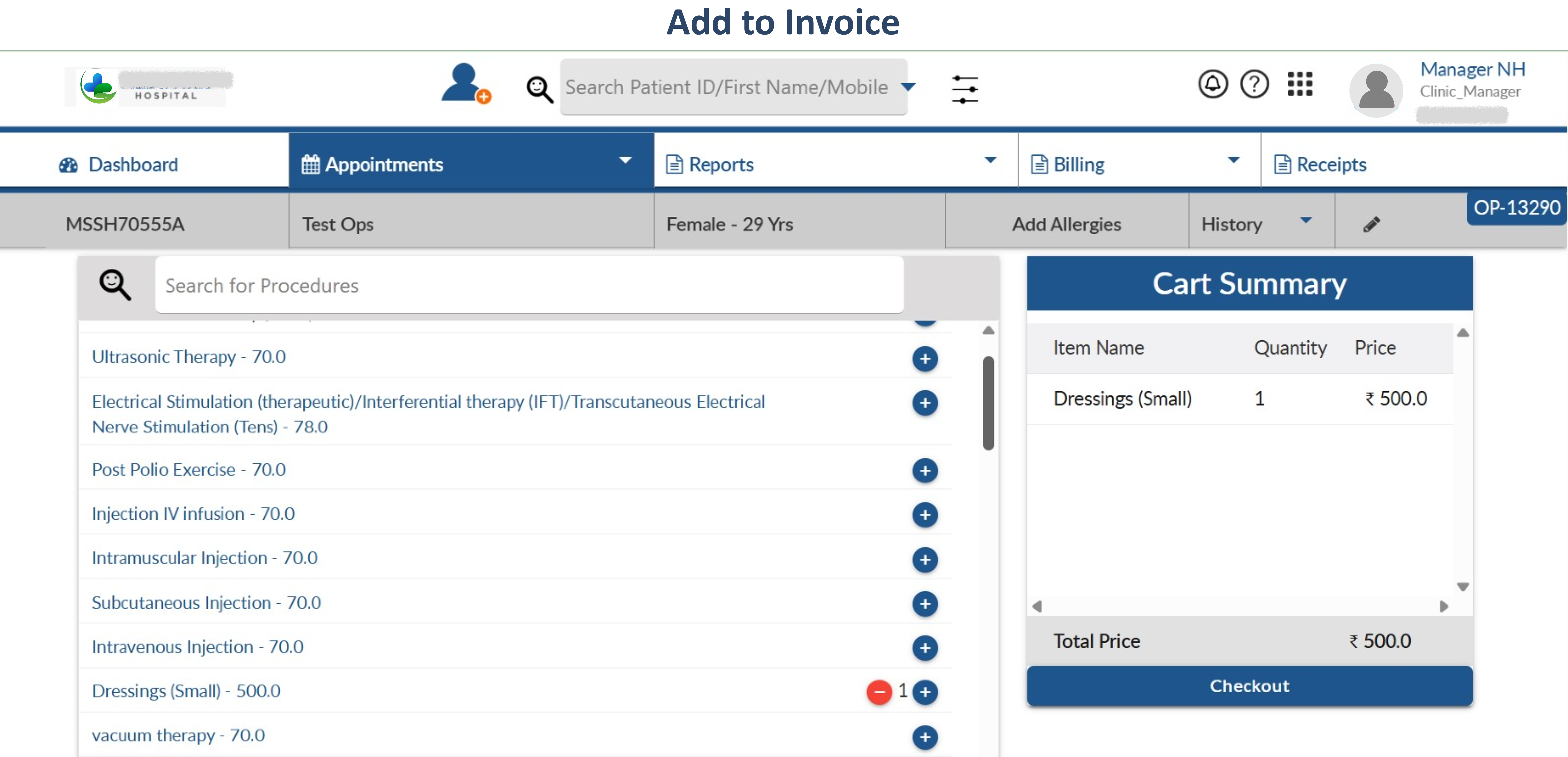Click the Quantity column header

[x=1290, y=348]
